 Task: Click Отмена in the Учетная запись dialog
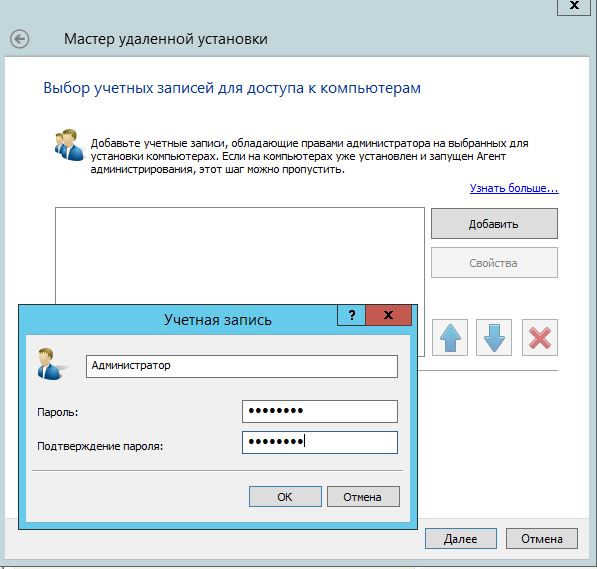click(x=363, y=497)
